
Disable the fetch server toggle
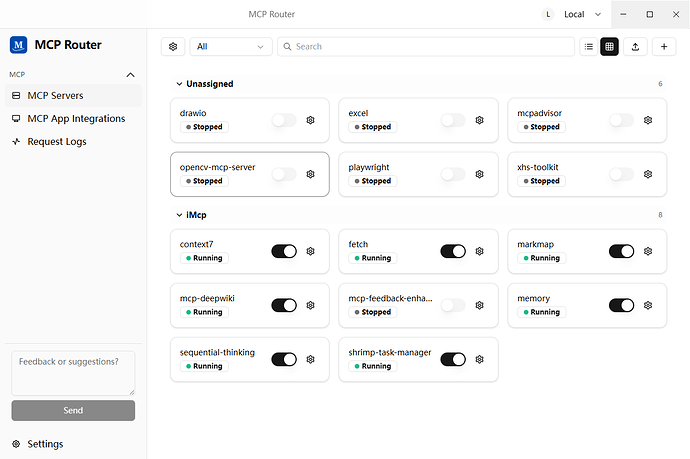tap(453, 251)
